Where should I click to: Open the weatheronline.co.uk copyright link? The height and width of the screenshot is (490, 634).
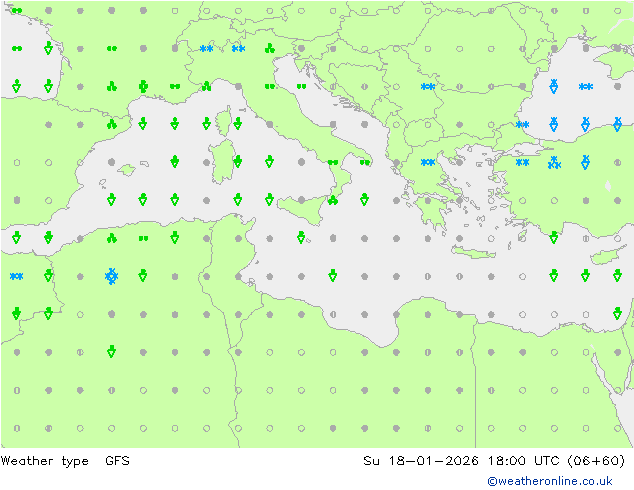click(x=549, y=481)
